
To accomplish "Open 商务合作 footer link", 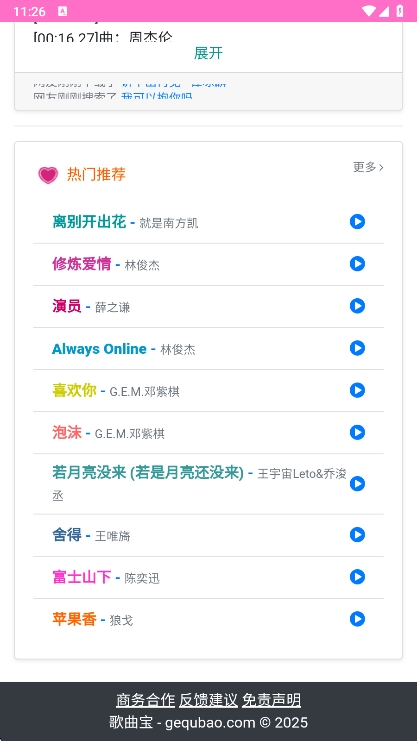I will [146, 700].
